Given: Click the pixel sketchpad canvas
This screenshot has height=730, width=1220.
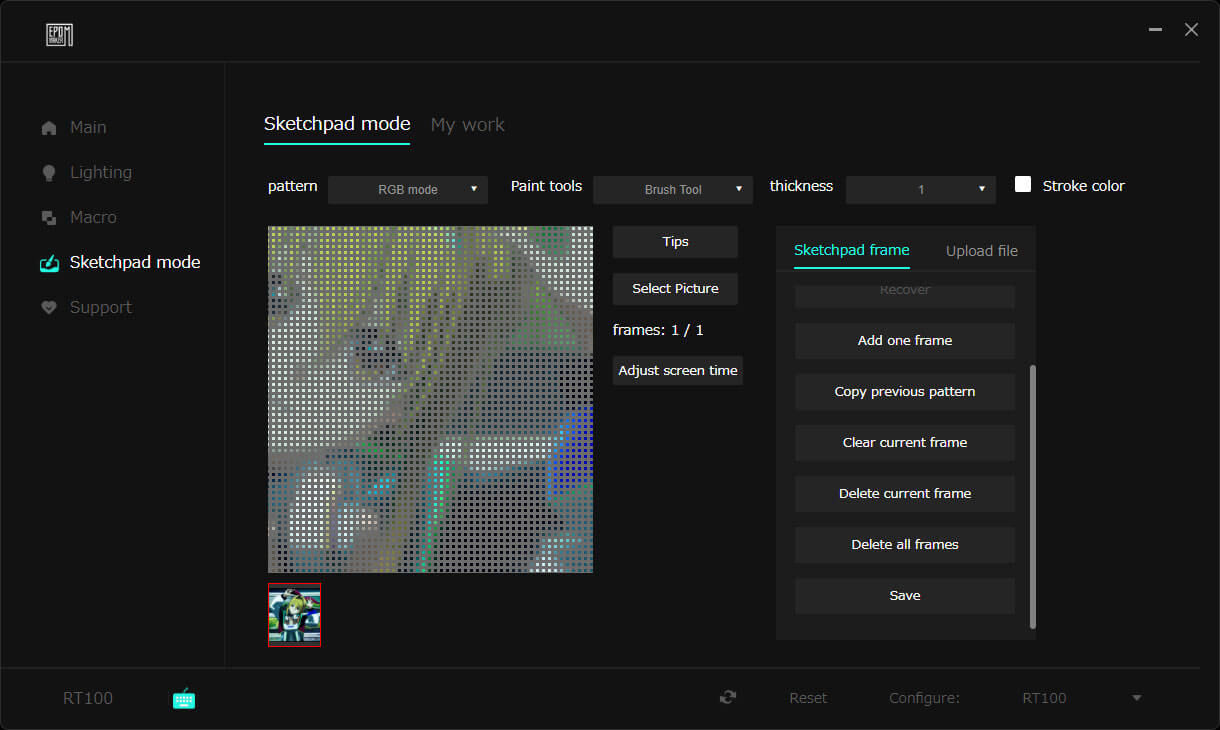Looking at the screenshot, I should click(x=430, y=399).
